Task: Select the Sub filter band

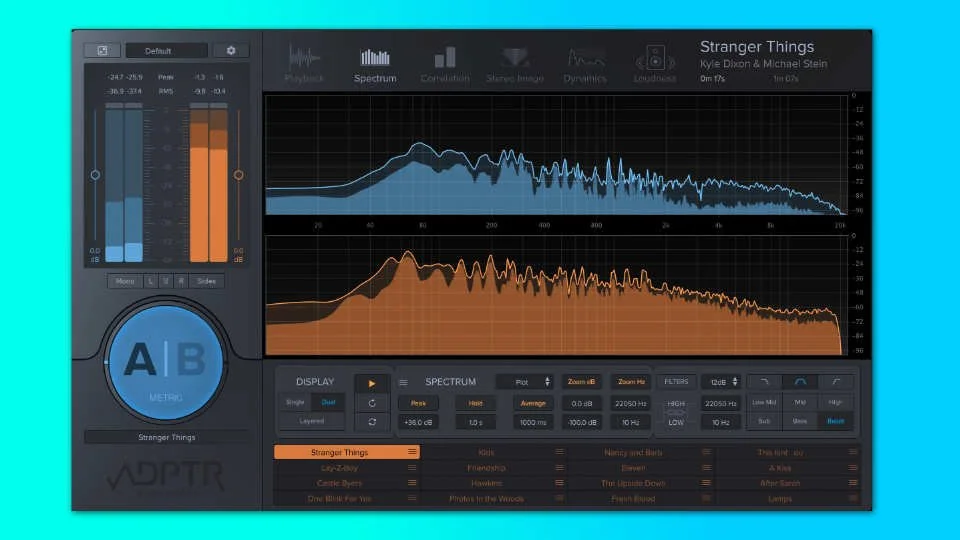Action: (764, 421)
